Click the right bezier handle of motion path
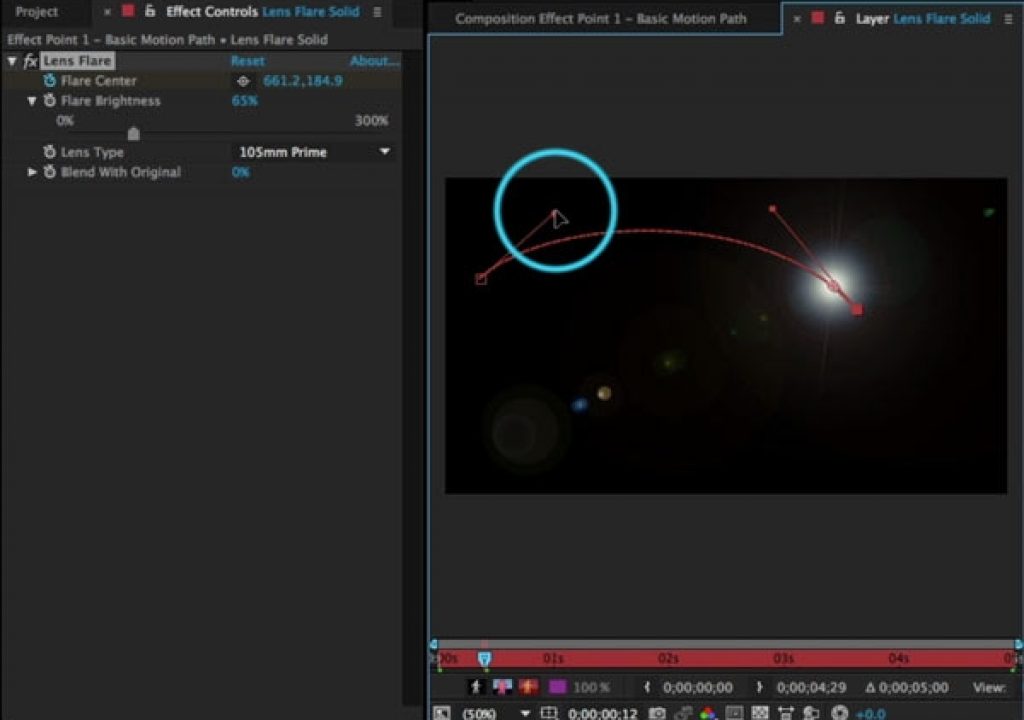Image resolution: width=1024 pixels, height=720 pixels. point(773,209)
